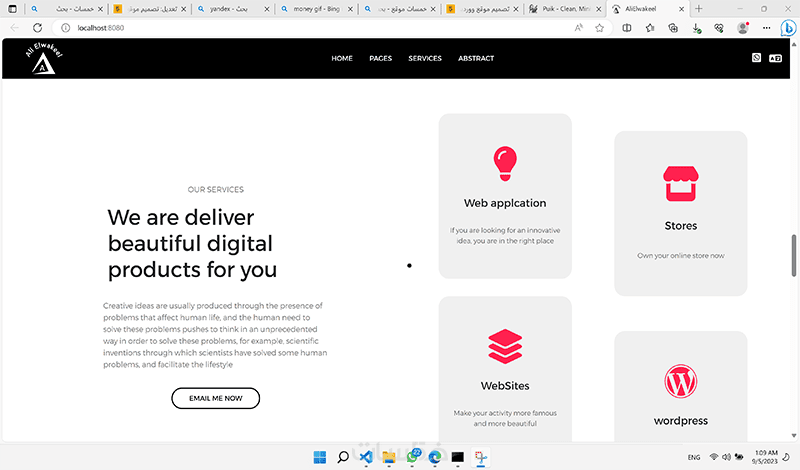This screenshot has height=470, width=800.
Task: Open ABSTRACT in navigation menu
Action: [476, 58]
